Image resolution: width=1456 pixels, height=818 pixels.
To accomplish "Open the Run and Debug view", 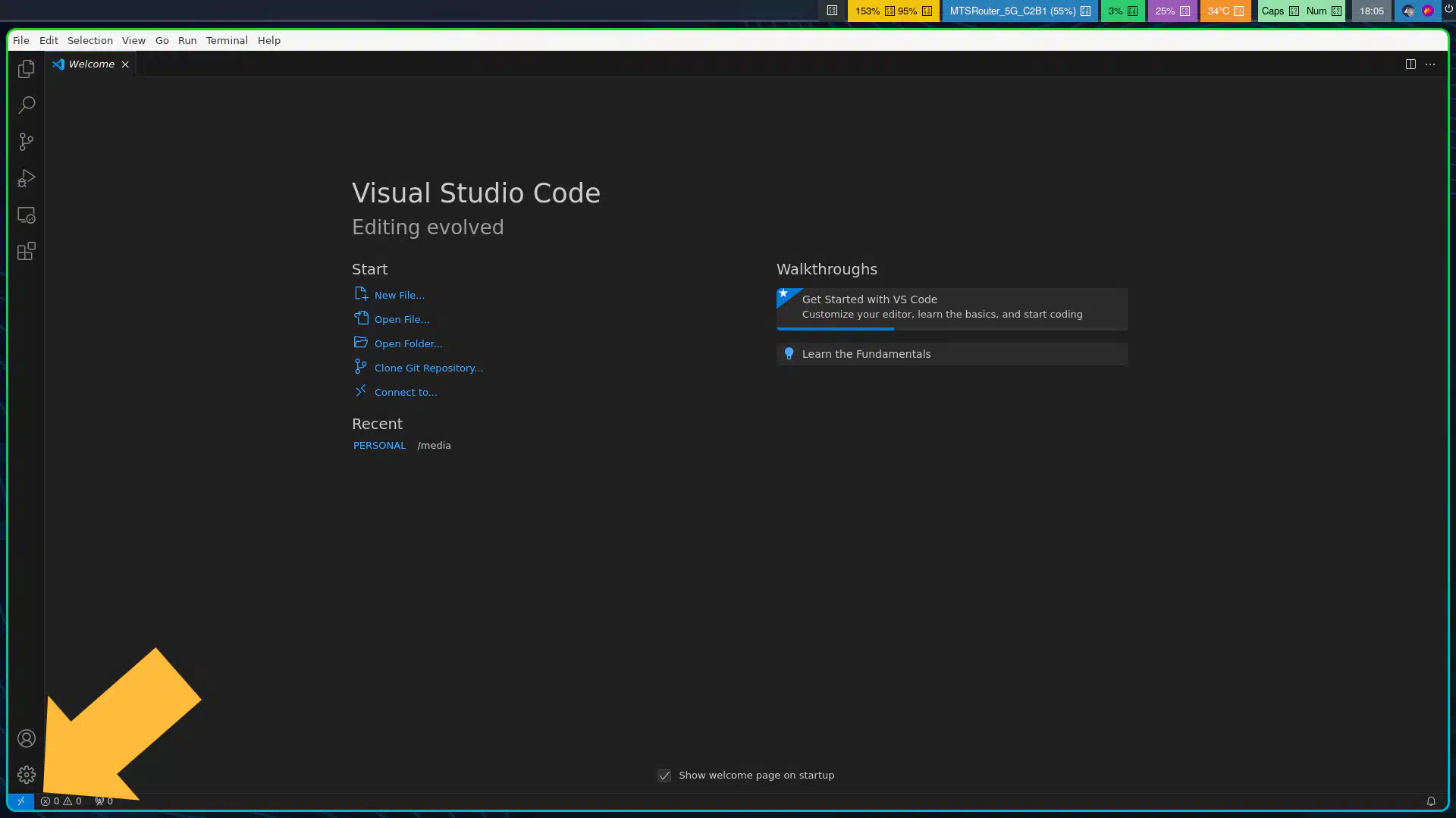I will pos(27,178).
